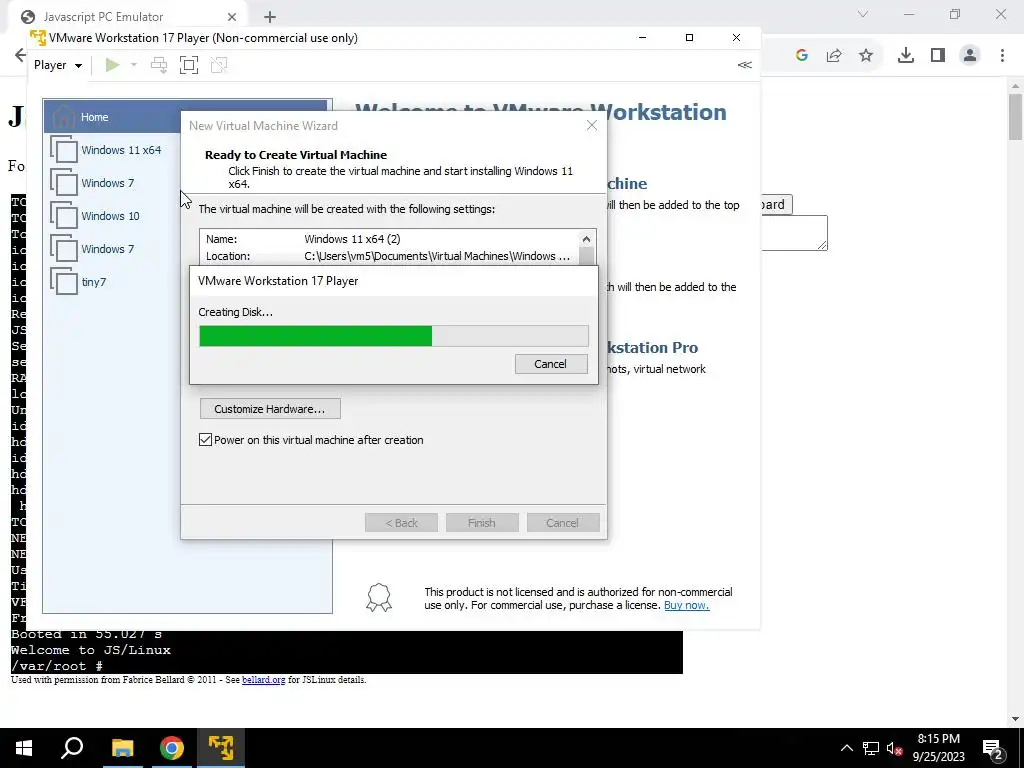The width and height of the screenshot is (1024, 768).
Task: Click the muted volume tray icon
Action: 895,748
